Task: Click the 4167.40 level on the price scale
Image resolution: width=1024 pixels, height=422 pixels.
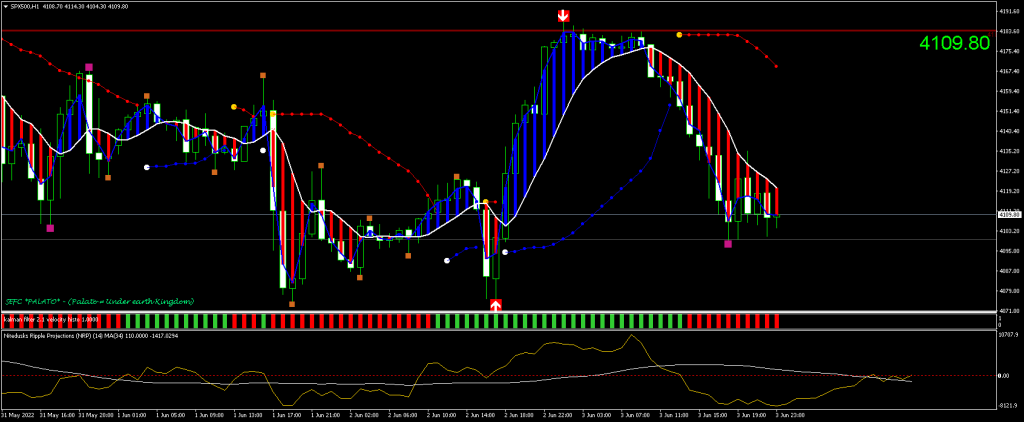Action: click(x=1008, y=71)
